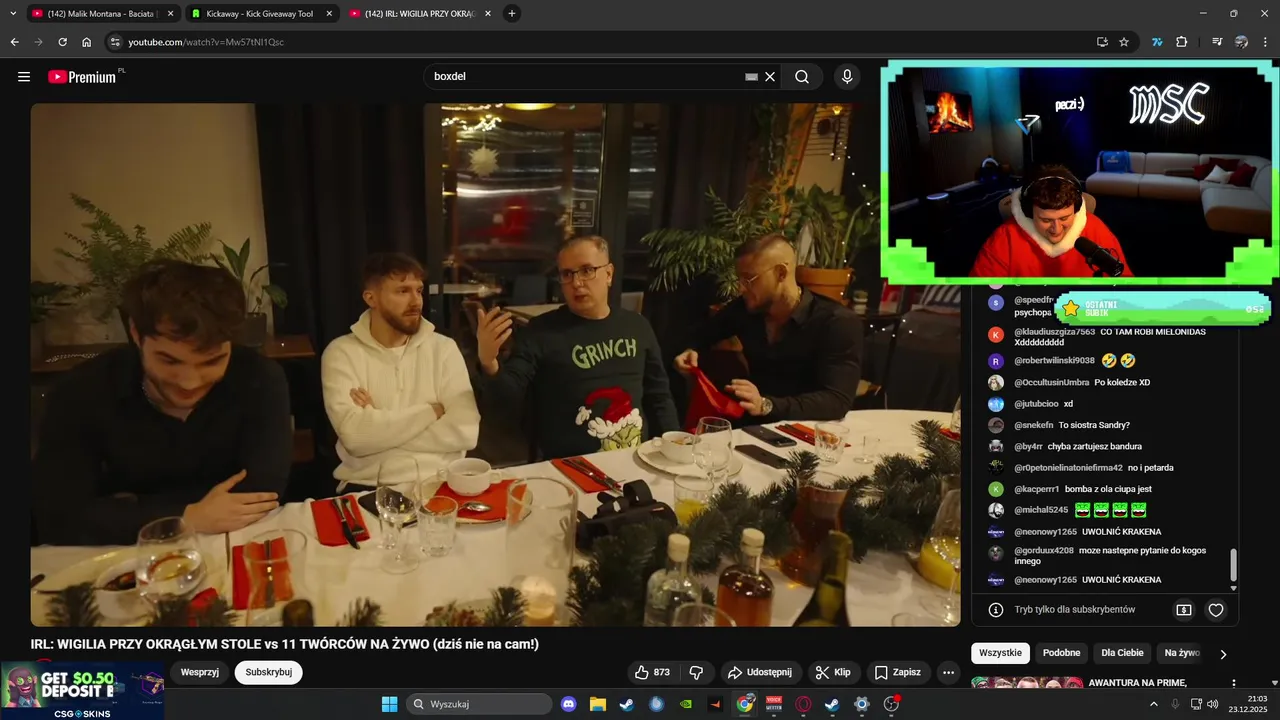1280x720 pixels.
Task: Open volume control in system tray
Action: click(1213, 704)
